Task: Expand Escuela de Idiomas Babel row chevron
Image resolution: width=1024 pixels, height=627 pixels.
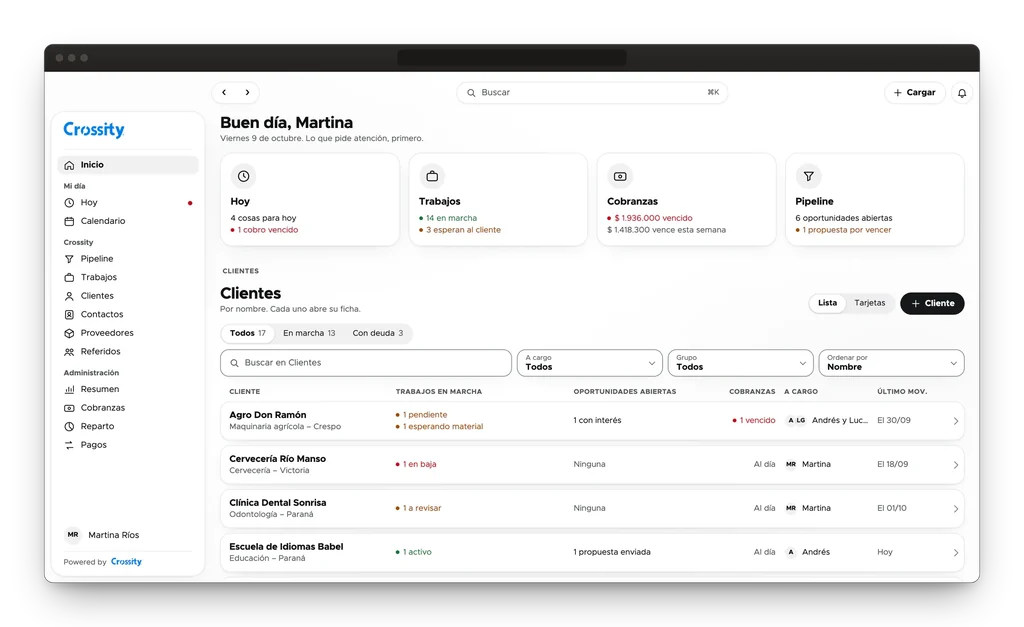Action: pyautogui.click(x=955, y=553)
